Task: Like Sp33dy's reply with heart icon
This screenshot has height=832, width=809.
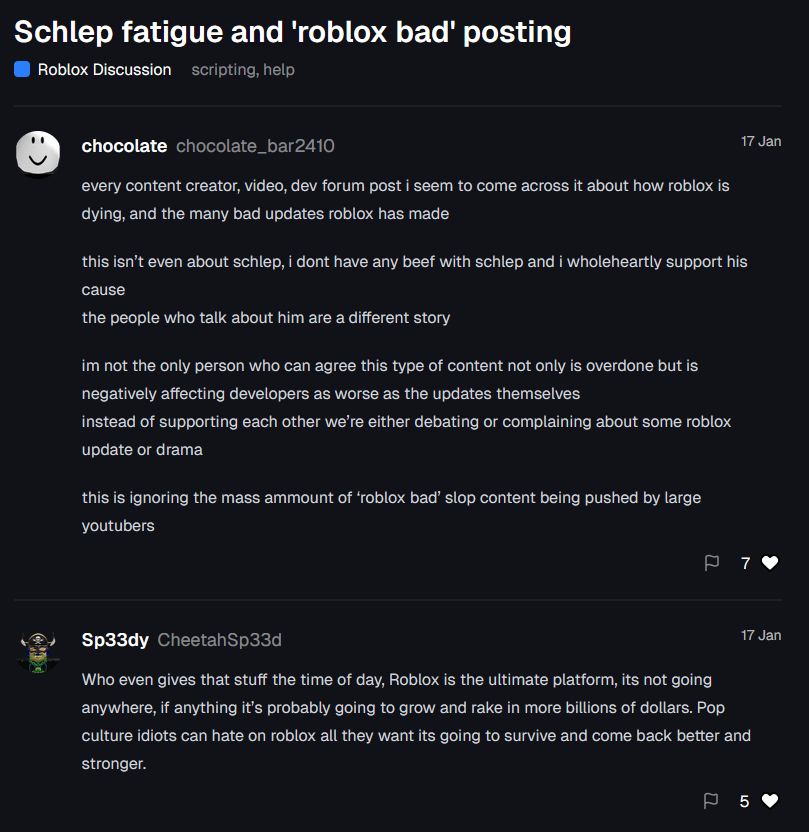Action: [770, 800]
